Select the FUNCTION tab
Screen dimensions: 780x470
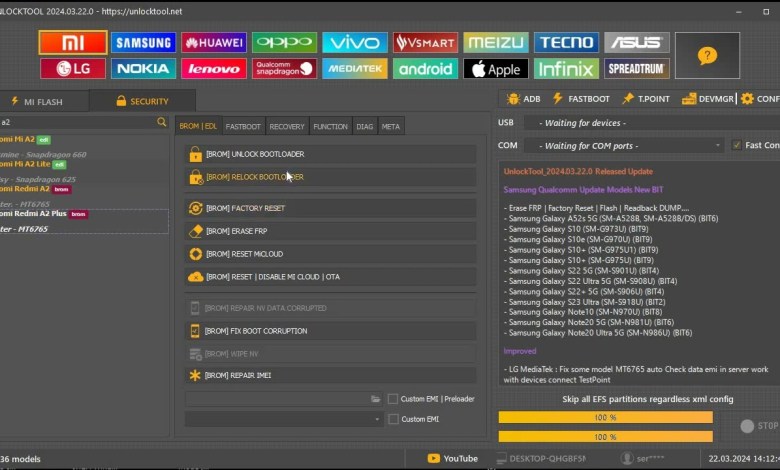330,126
